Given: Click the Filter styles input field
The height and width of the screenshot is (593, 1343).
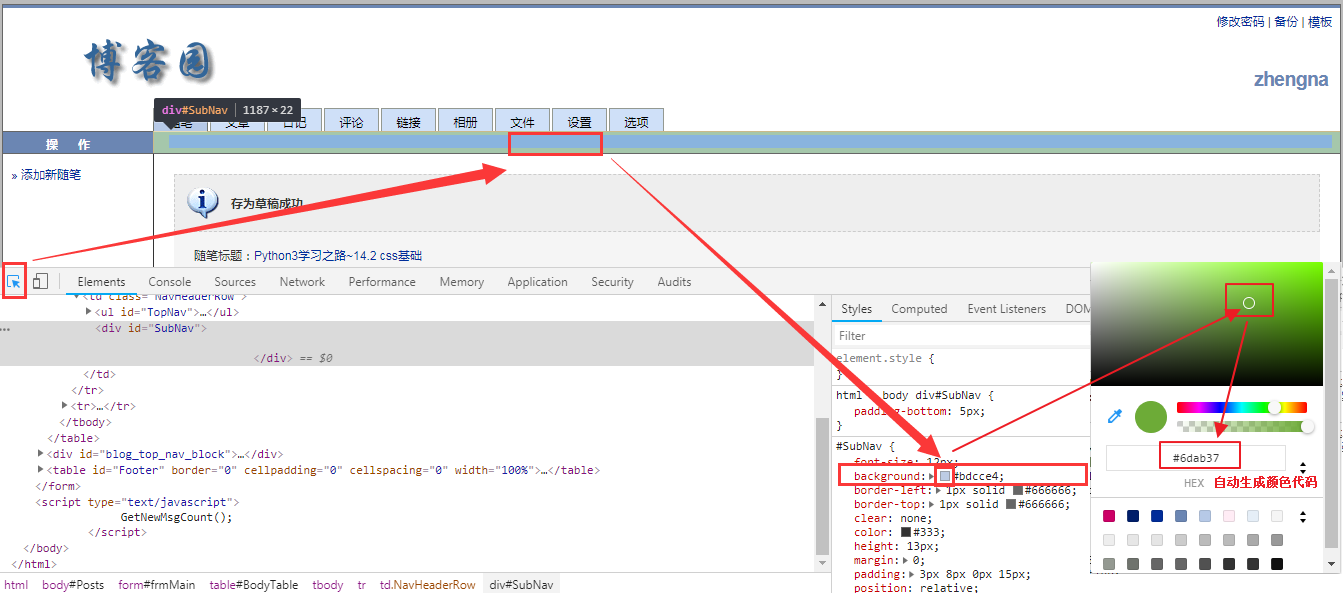Looking at the screenshot, I should (x=960, y=336).
